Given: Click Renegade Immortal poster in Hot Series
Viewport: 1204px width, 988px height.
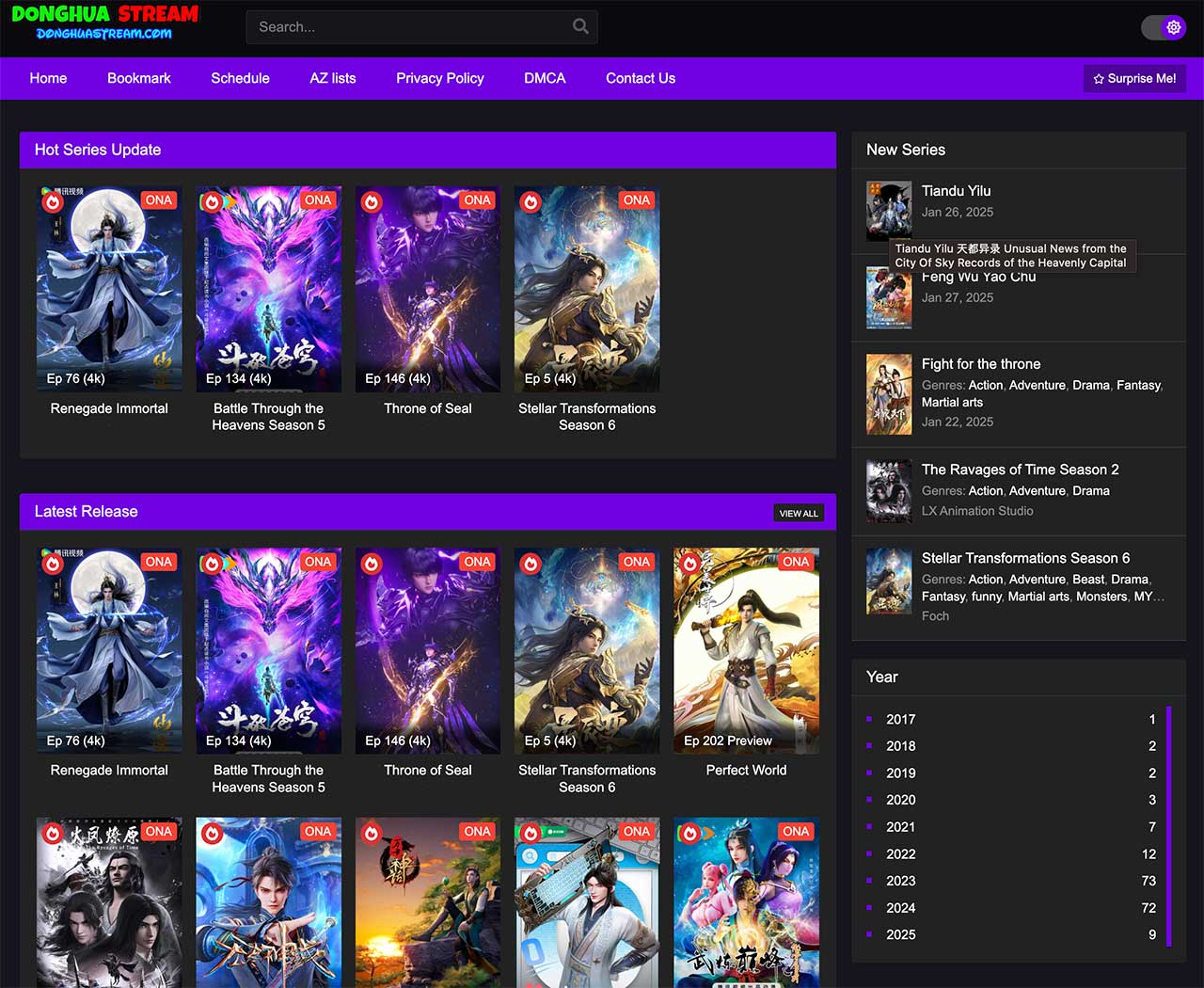Looking at the screenshot, I should 109,289.
